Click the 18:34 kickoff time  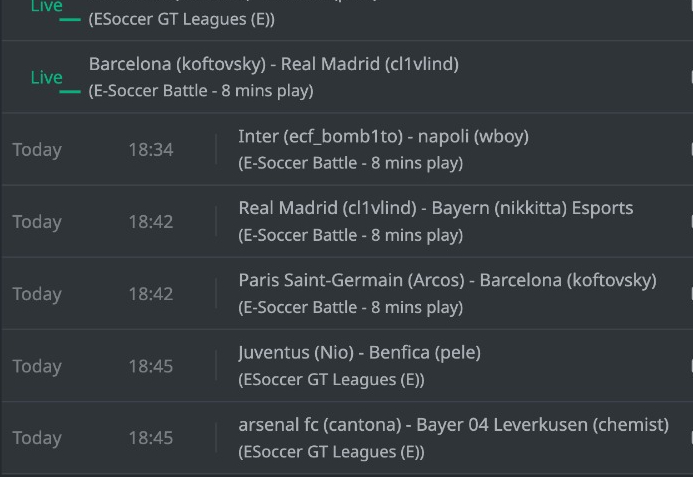coord(151,149)
